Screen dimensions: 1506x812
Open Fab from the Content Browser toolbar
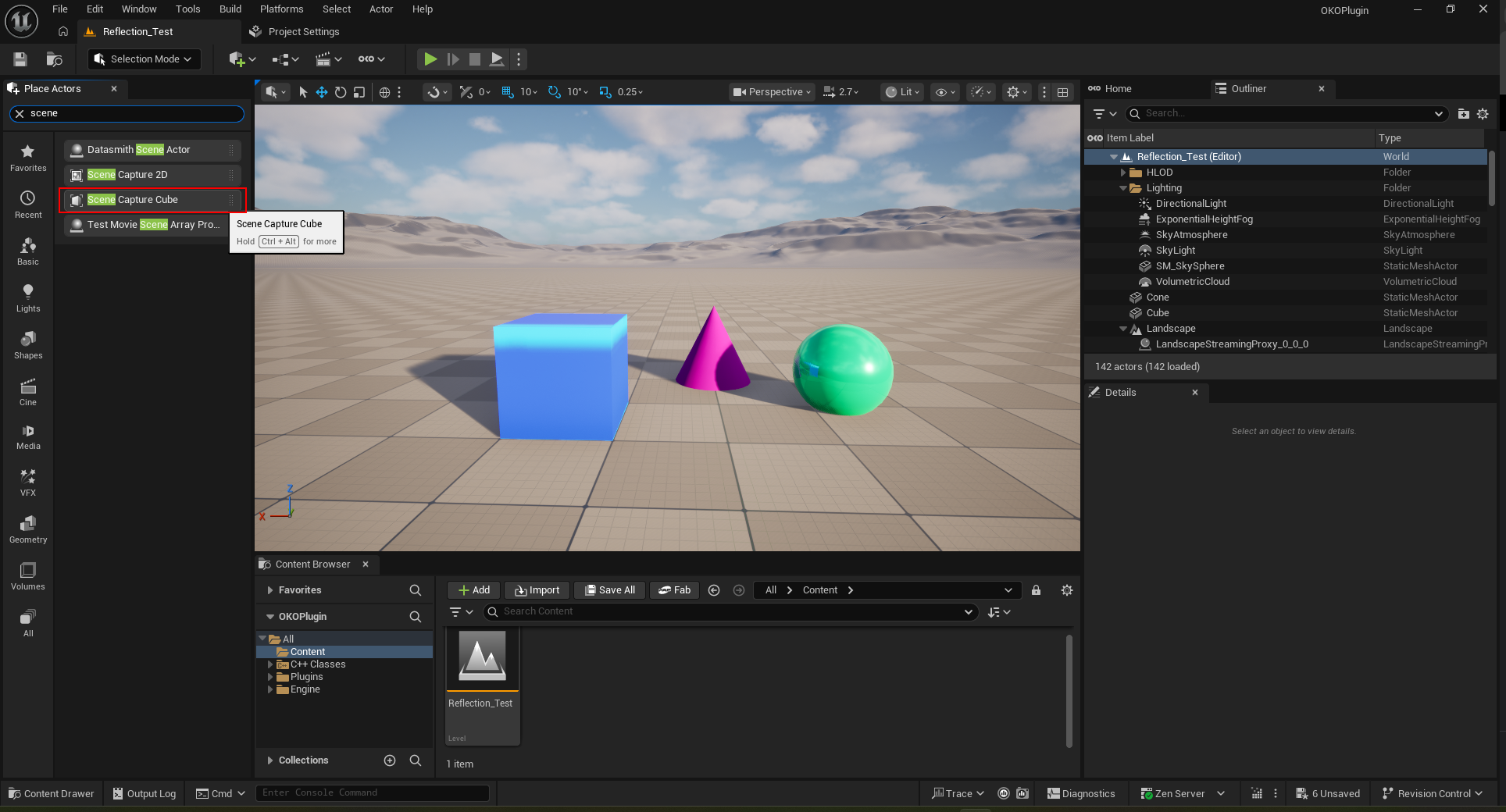click(674, 590)
